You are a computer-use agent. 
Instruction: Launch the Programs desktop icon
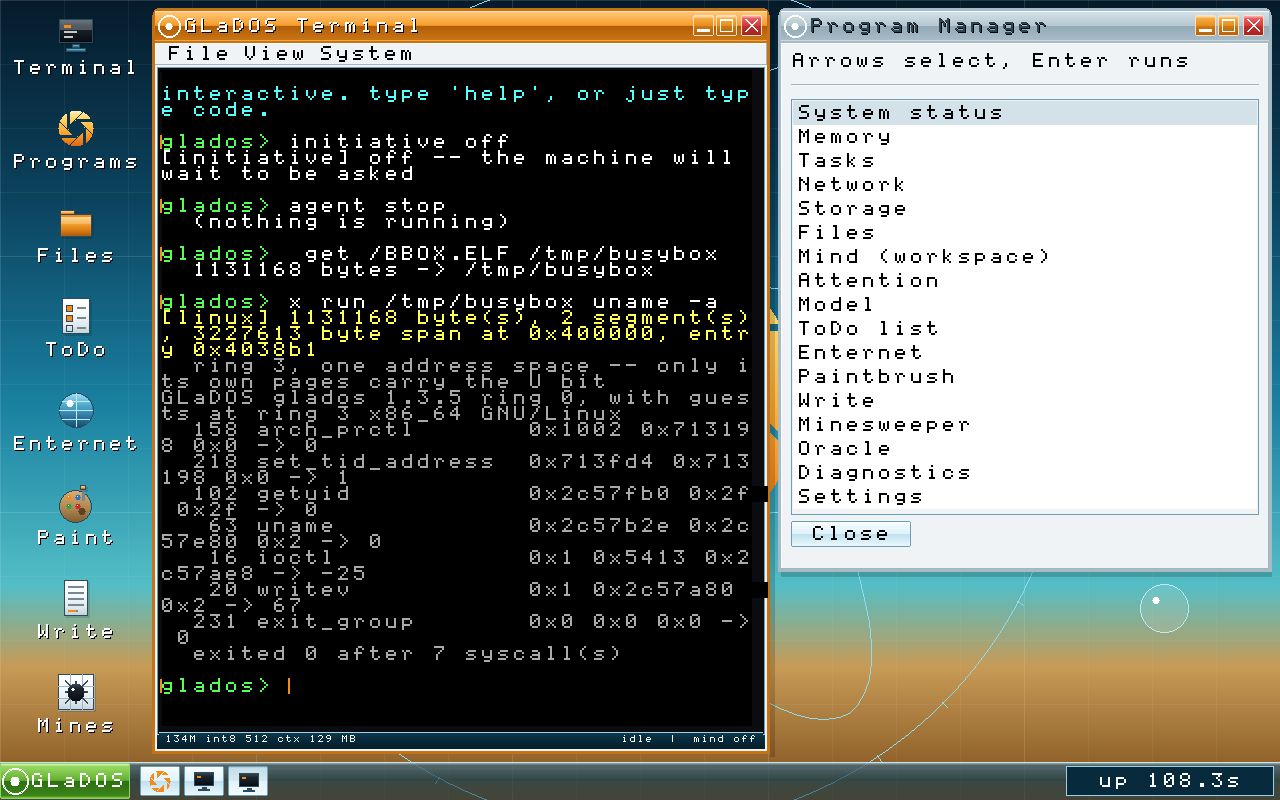(x=75, y=142)
